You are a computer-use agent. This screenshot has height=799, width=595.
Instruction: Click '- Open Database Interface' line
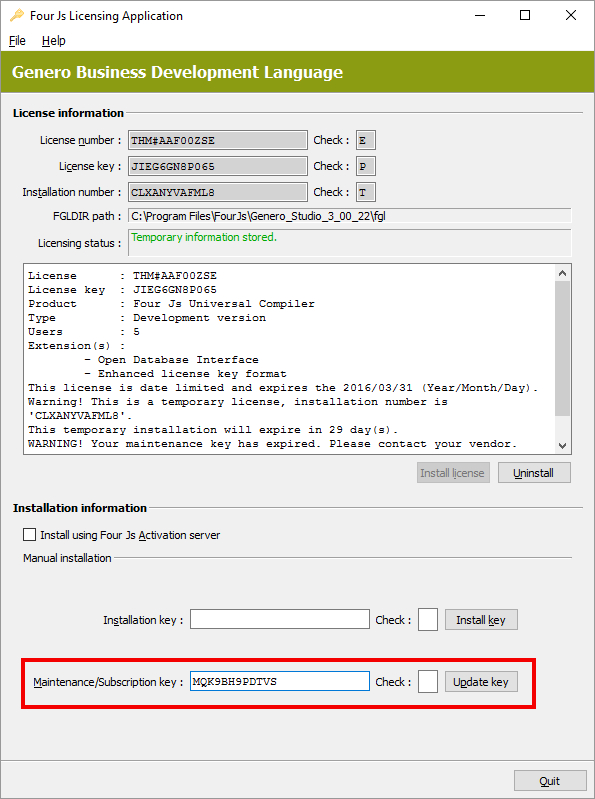171,360
